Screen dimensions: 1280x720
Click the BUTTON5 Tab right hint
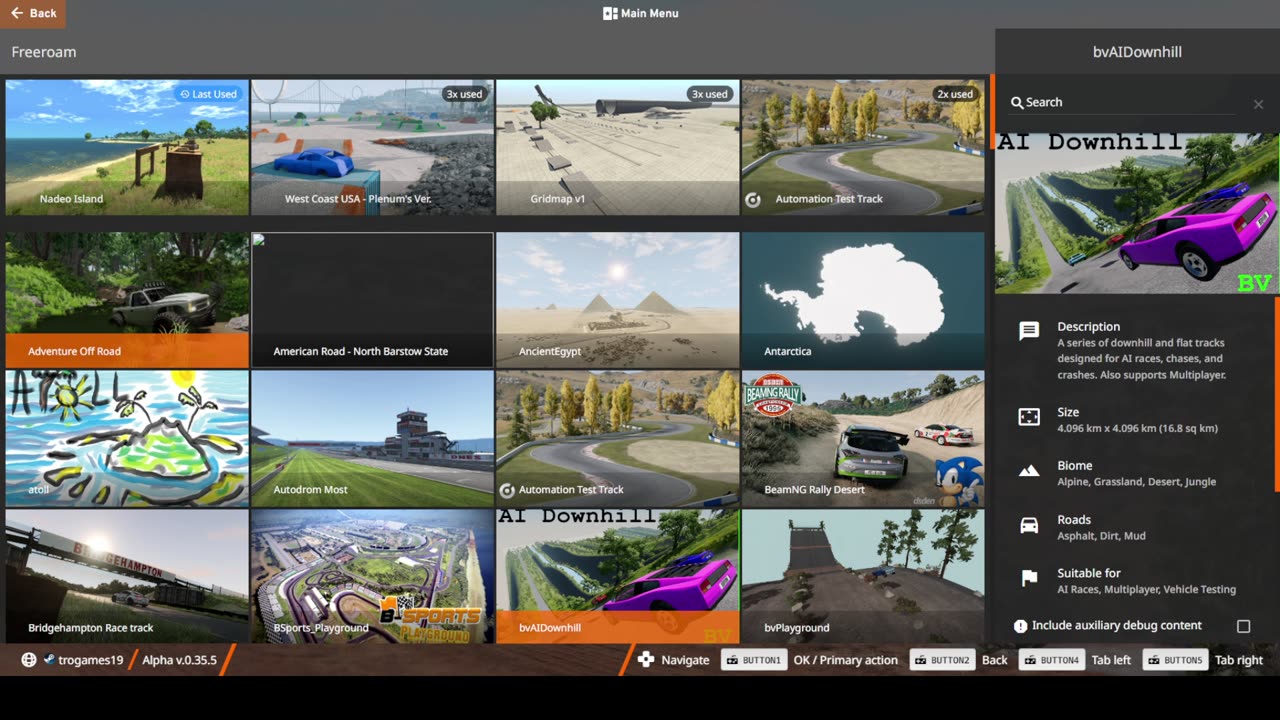click(1203, 660)
